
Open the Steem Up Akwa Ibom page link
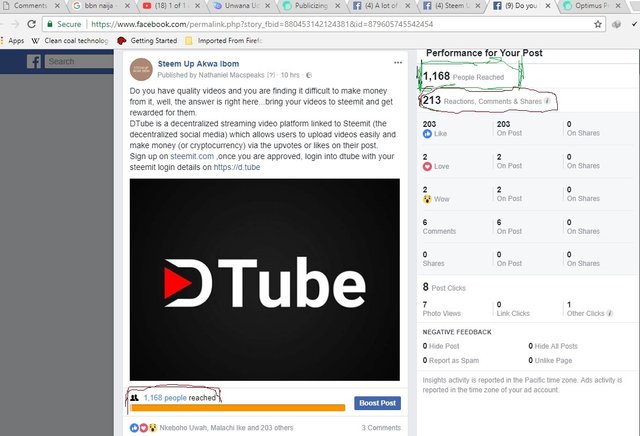pos(198,64)
